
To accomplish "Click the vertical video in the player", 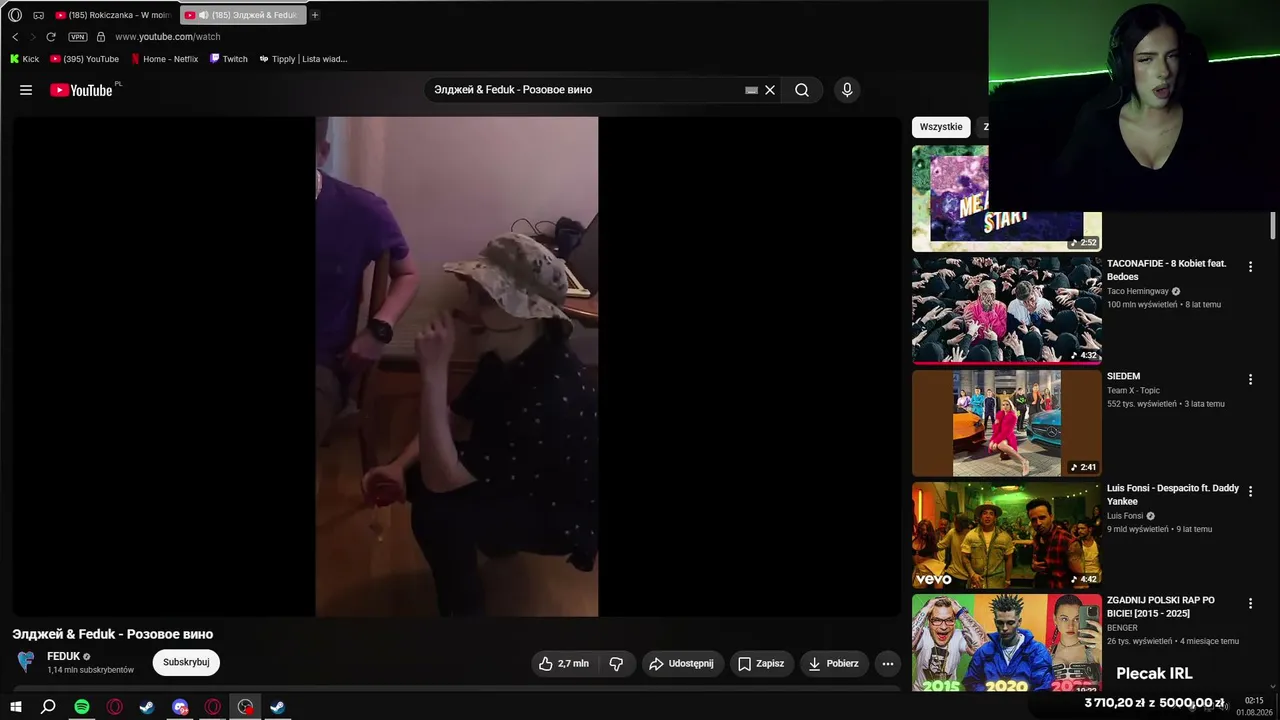I will click(x=457, y=366).
